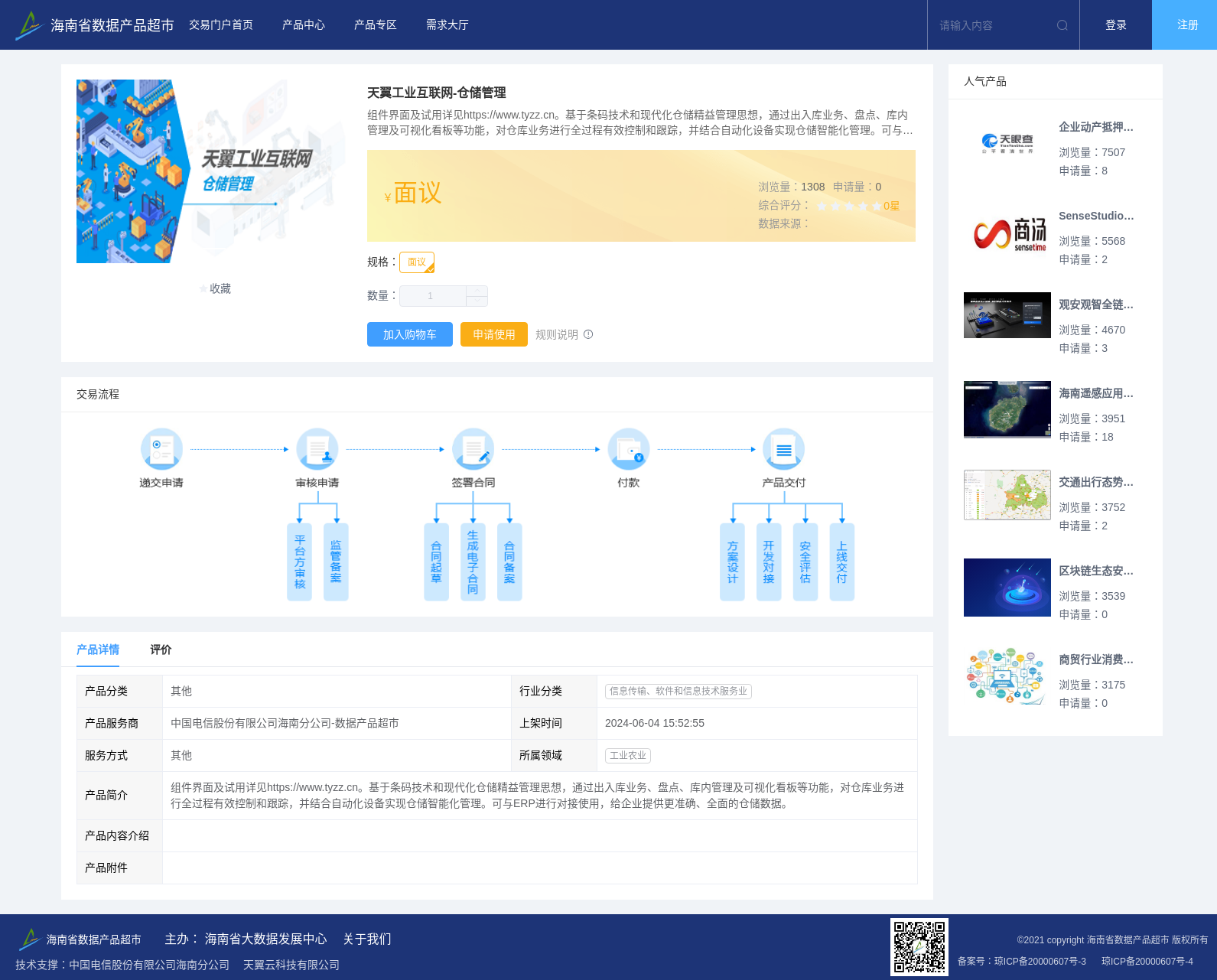Open 观安观智全链 product title link
Viewport: 1217px width, 980px height.
(1096, 304)
